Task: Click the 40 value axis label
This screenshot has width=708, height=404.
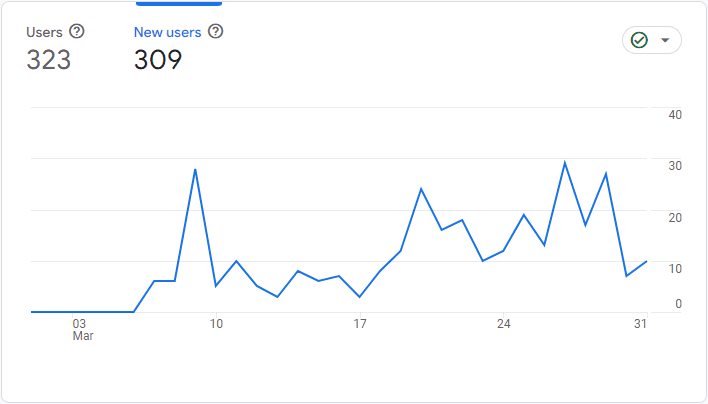Action: (x=675, y=115)
